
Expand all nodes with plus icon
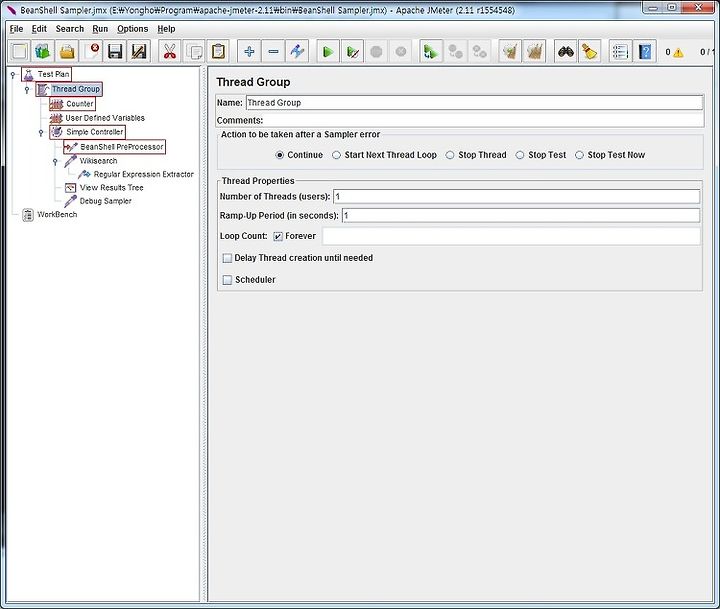(x=249, y=51)
